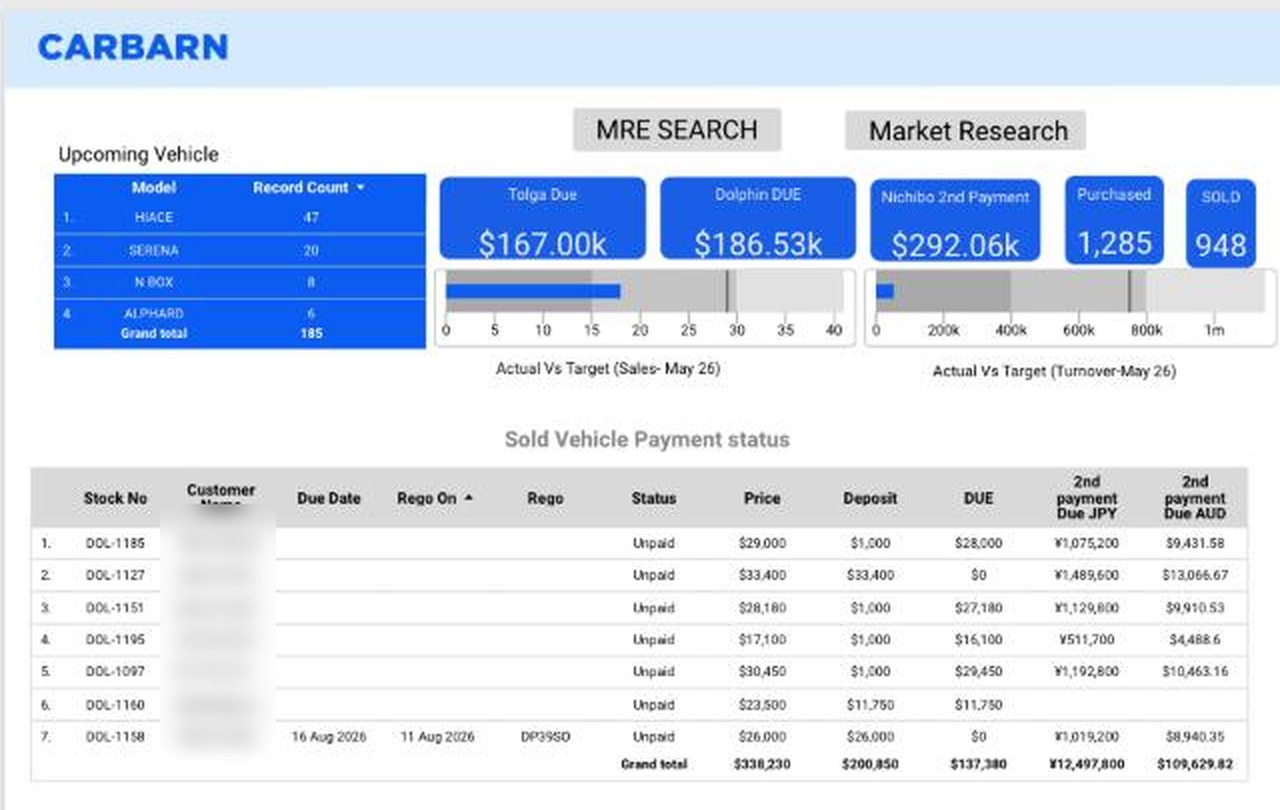Select the SERENA model row
Screen dimensions: 1280x810
(x=240, y=250)
